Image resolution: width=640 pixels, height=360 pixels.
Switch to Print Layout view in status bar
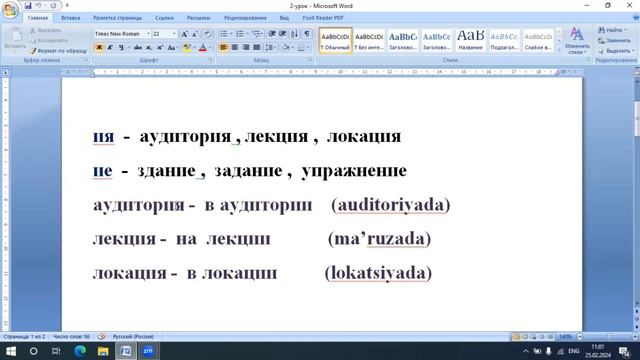516,337
